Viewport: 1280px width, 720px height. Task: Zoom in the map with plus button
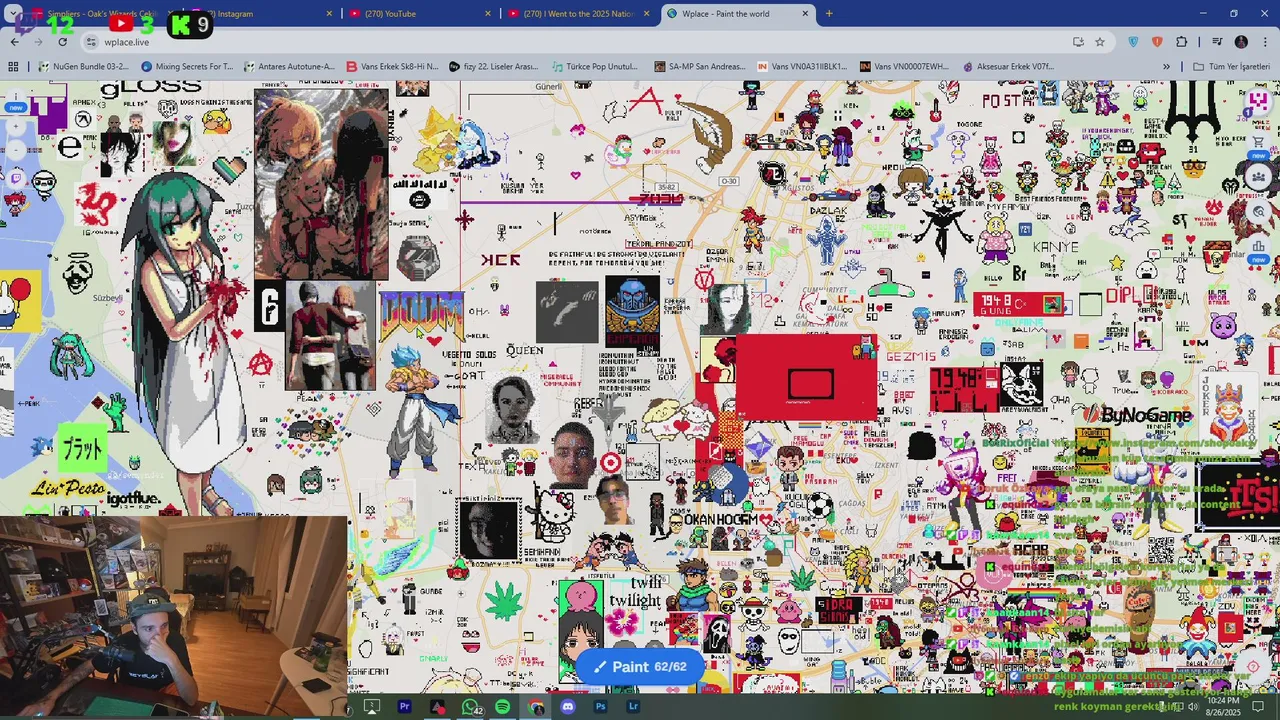(x=15, y=127)
